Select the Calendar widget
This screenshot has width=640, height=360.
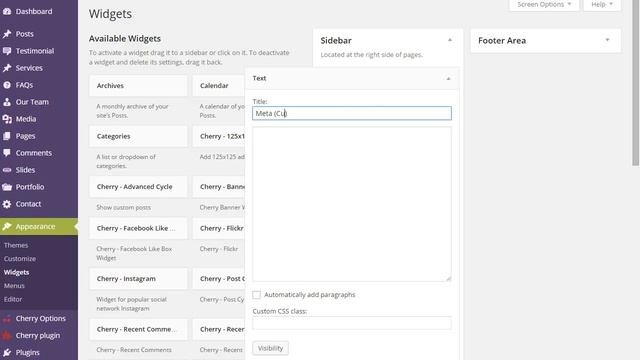pos(219,86)
